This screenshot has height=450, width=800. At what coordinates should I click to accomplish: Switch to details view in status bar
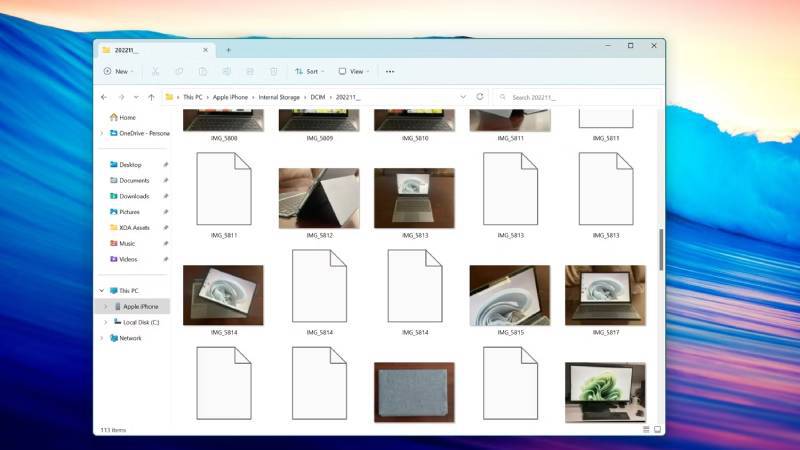tap(645, 429)
